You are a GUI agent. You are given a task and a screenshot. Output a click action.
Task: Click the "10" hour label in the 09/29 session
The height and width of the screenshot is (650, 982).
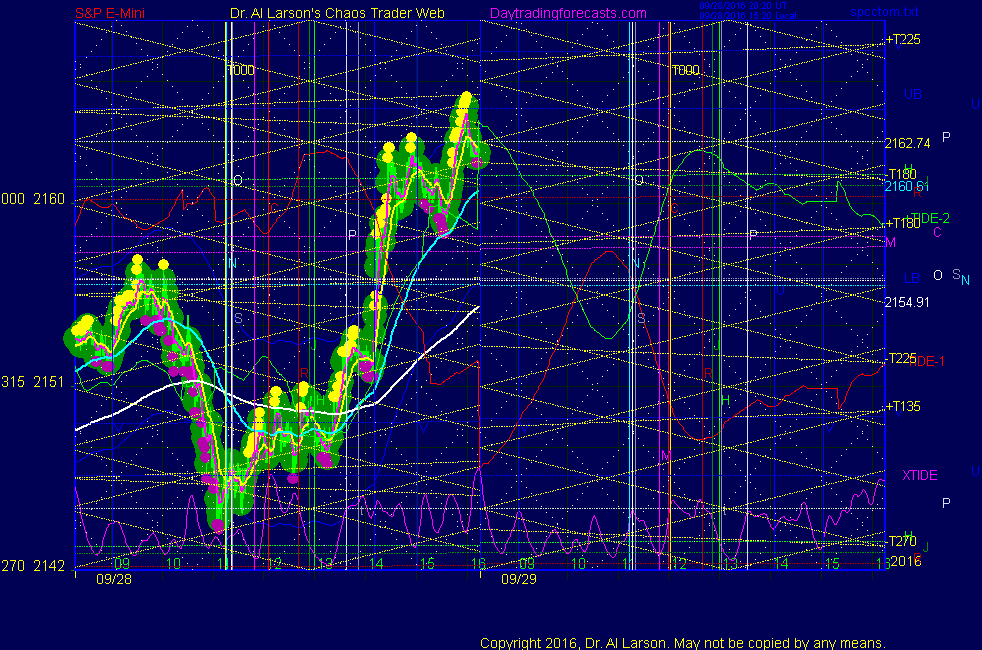pos(579,564)
